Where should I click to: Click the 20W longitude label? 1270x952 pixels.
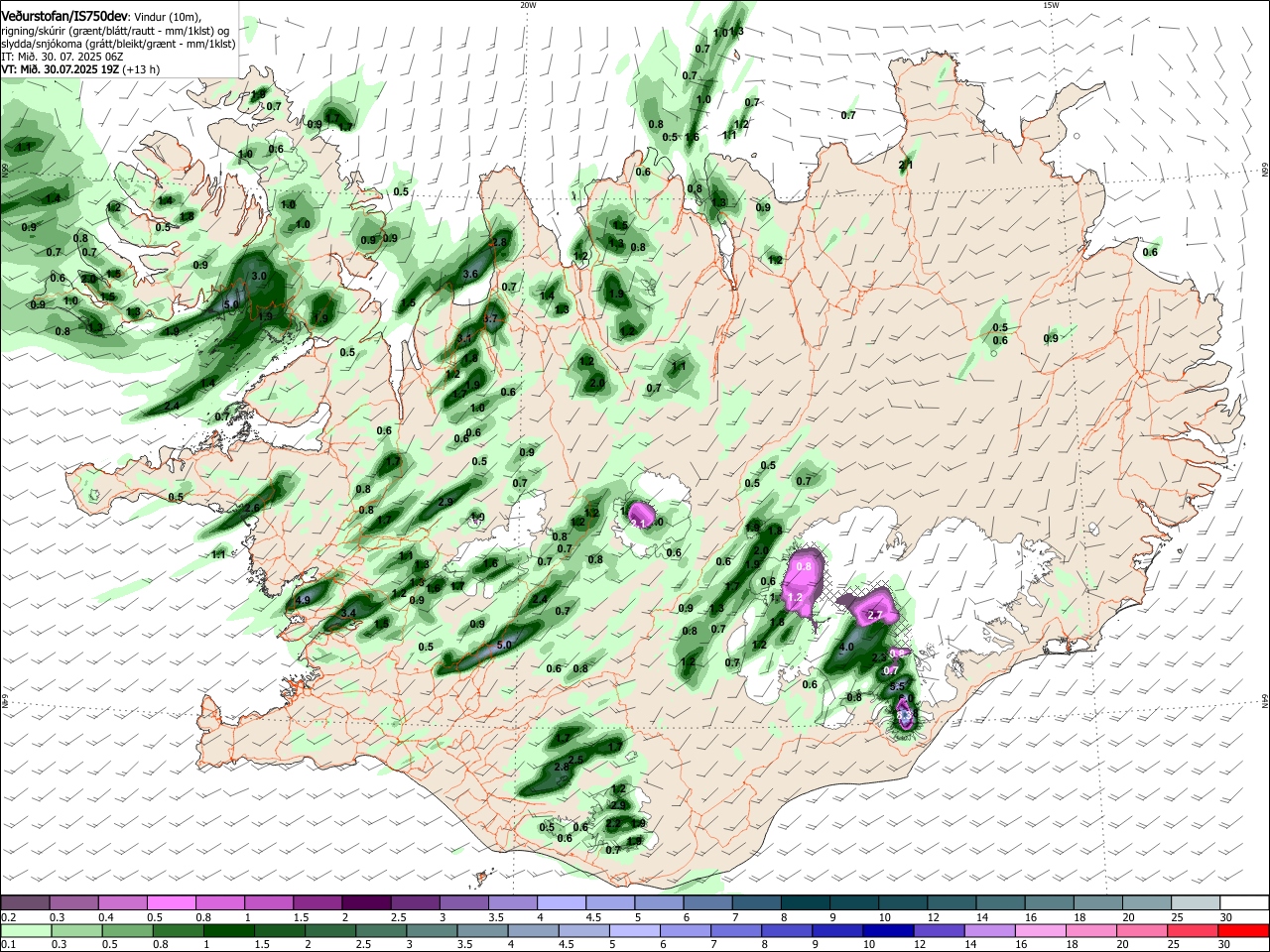528,5
